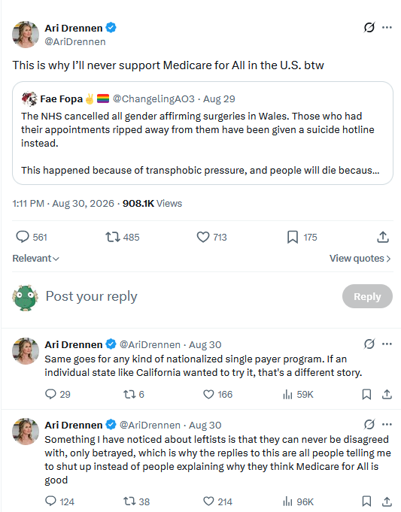
Task: View analytics showing 59K views
Action: [298, 394]
